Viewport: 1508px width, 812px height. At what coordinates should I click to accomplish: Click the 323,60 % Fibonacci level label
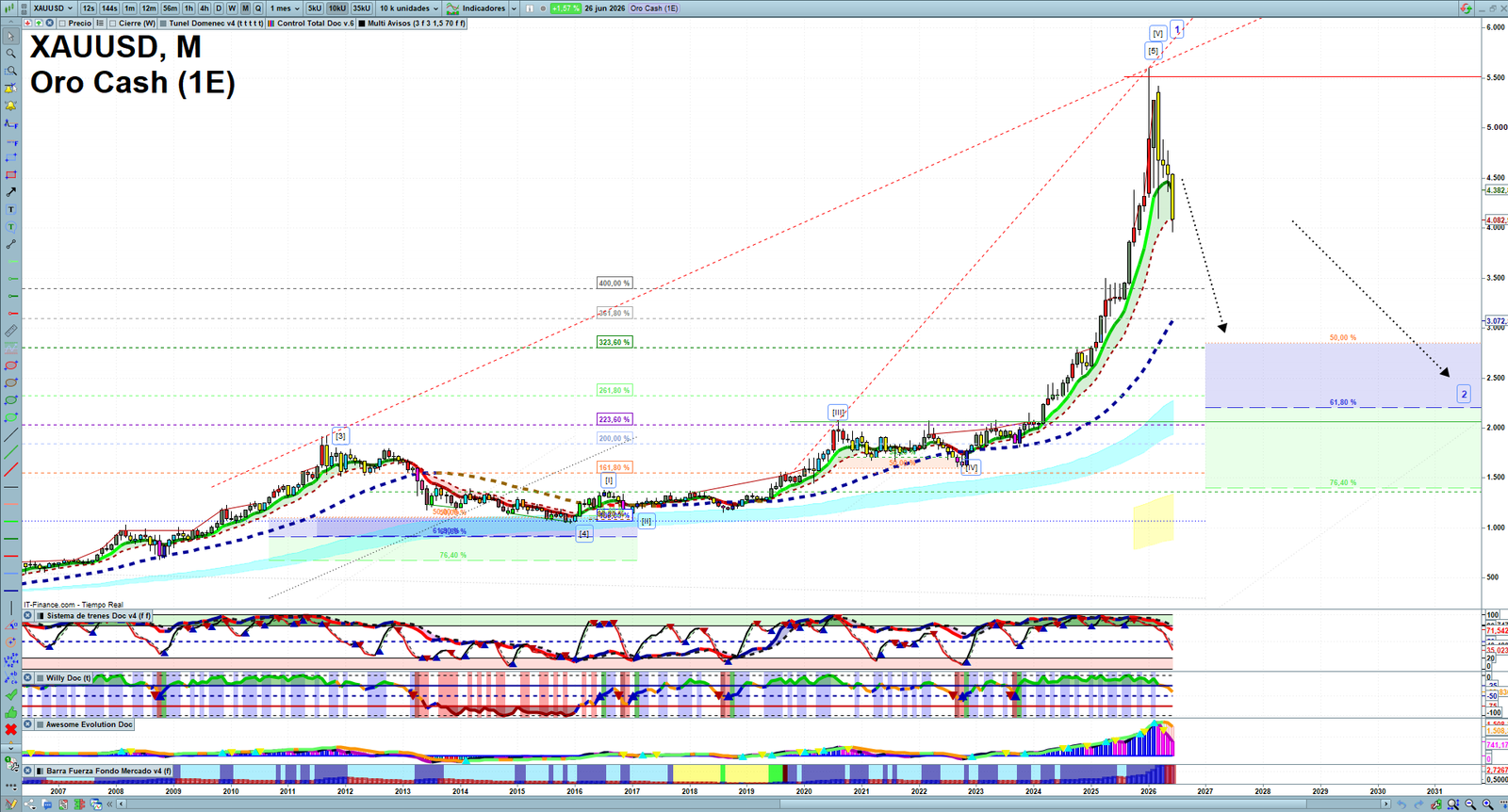614,342
